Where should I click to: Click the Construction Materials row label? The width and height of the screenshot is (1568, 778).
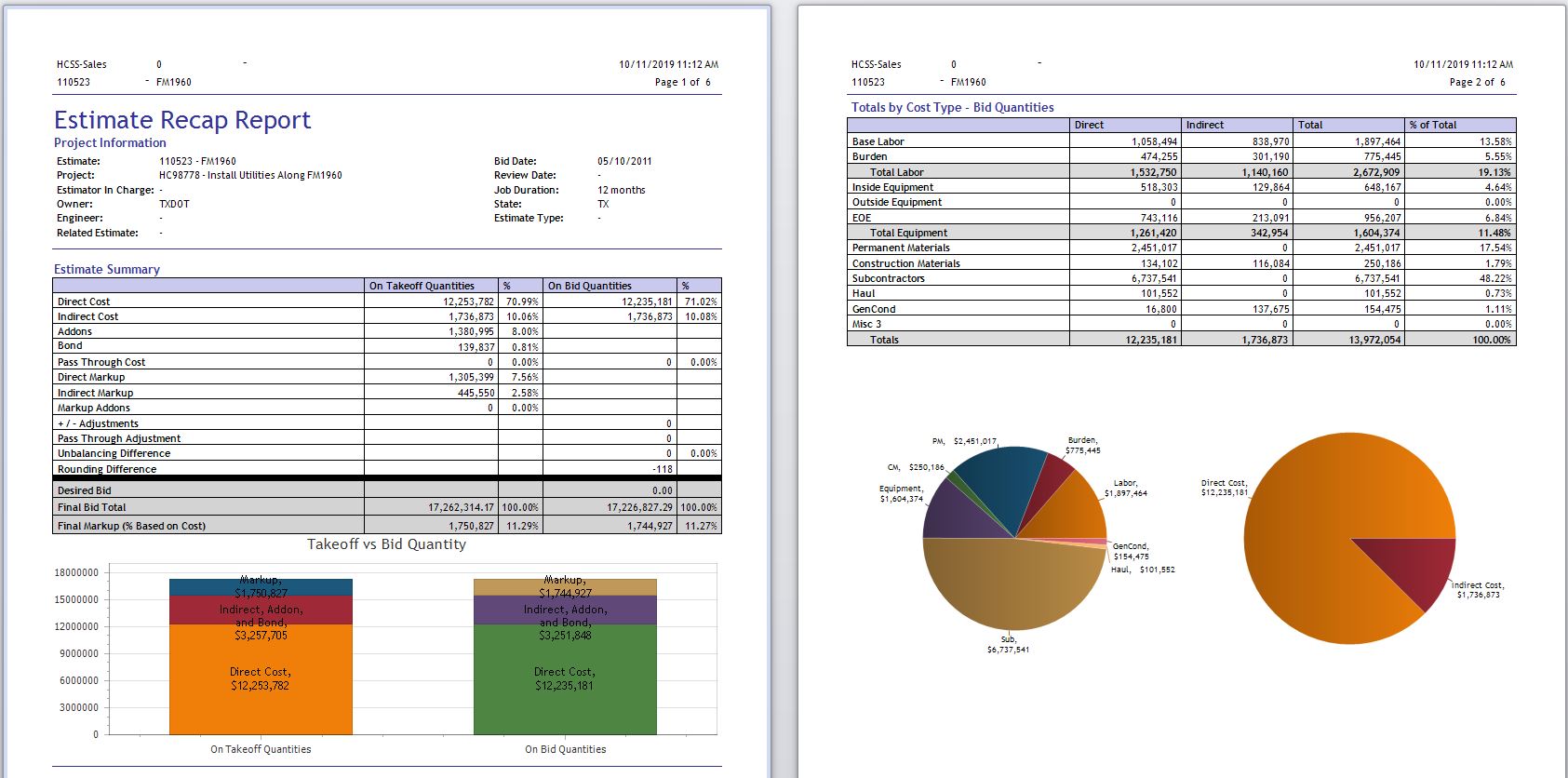[905, 263]
